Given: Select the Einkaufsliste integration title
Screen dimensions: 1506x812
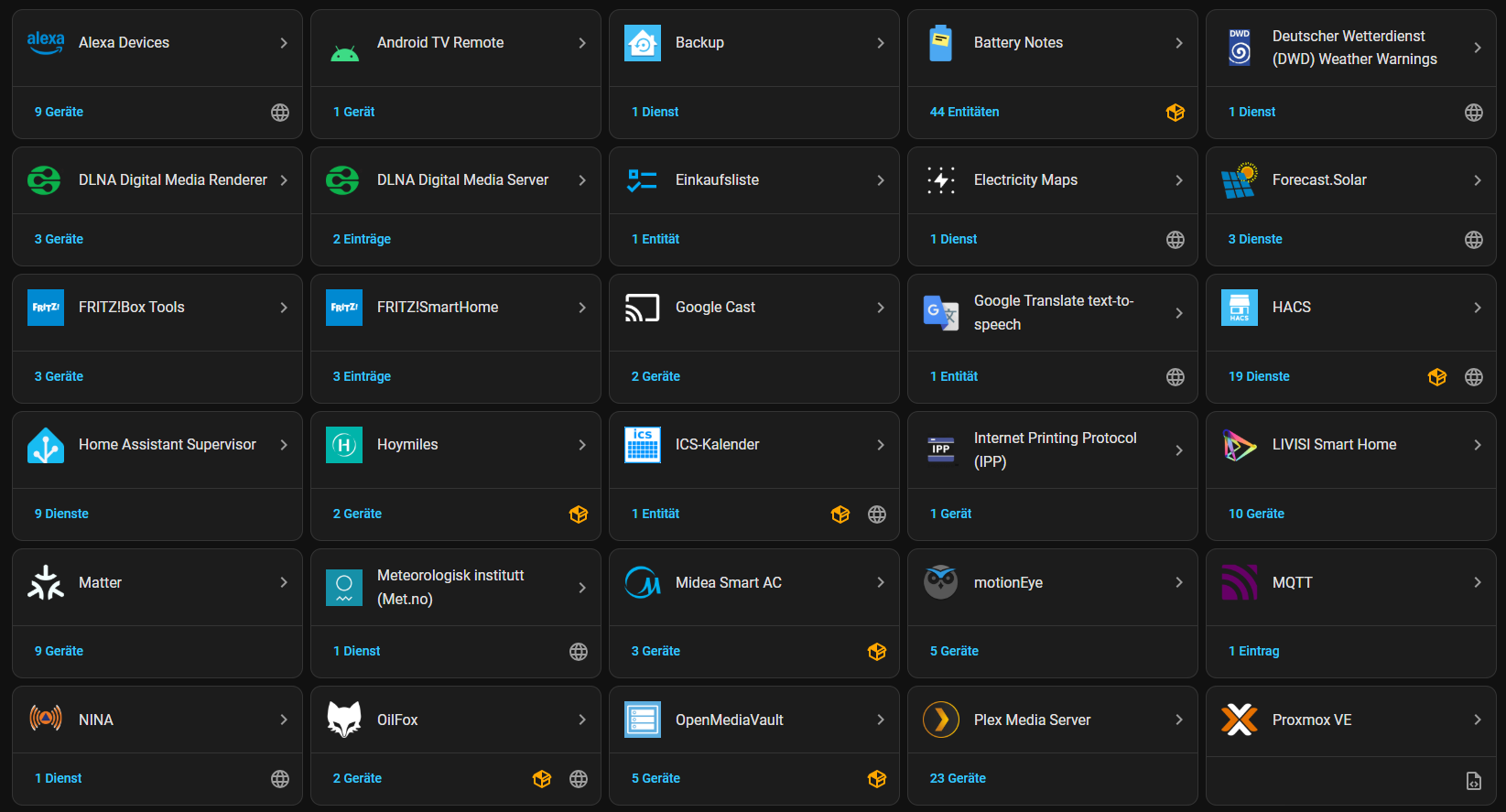Looking at the screenshot, I should tap(717, 180).
